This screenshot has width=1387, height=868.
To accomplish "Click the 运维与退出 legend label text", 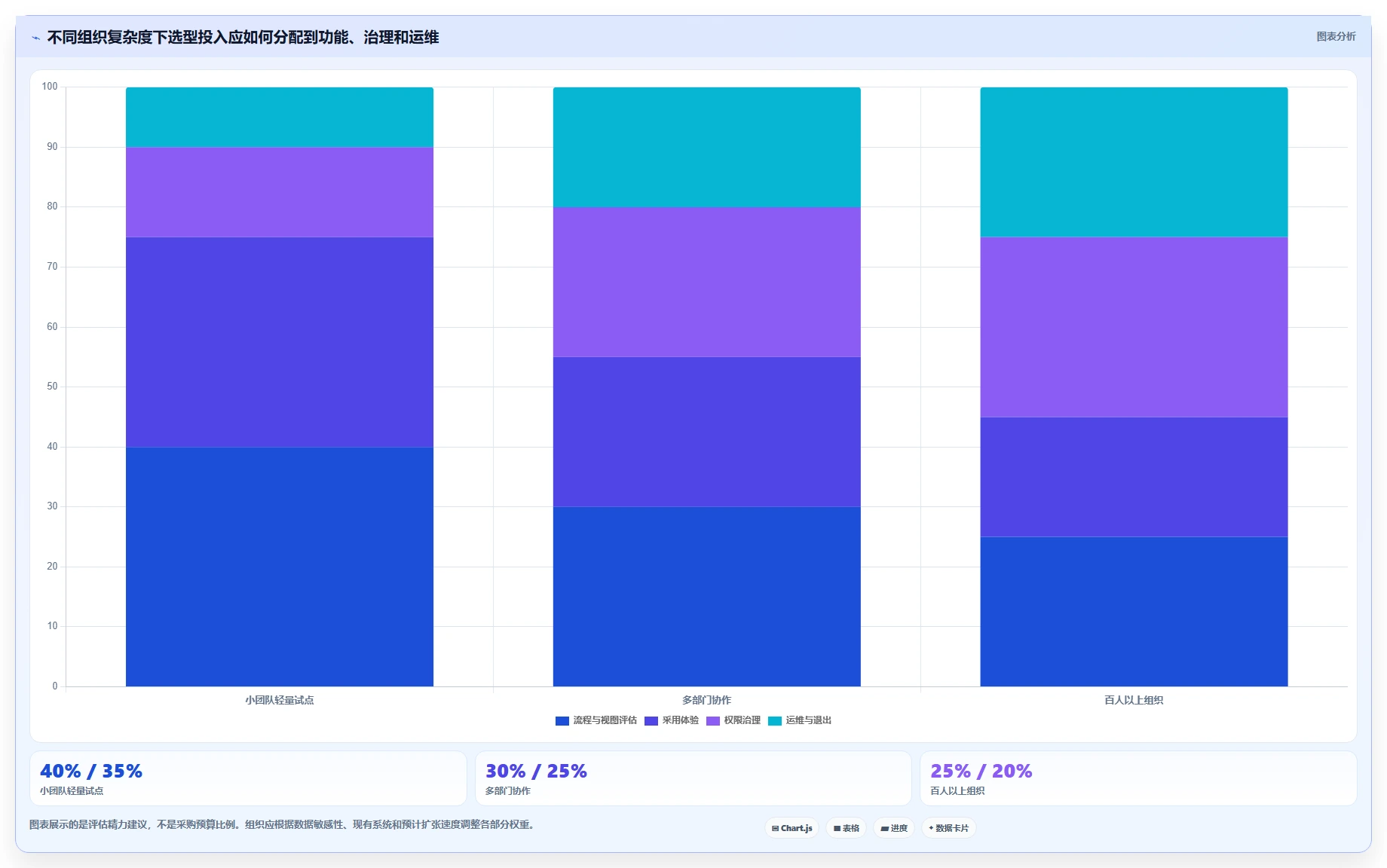I will click(808, 720).
